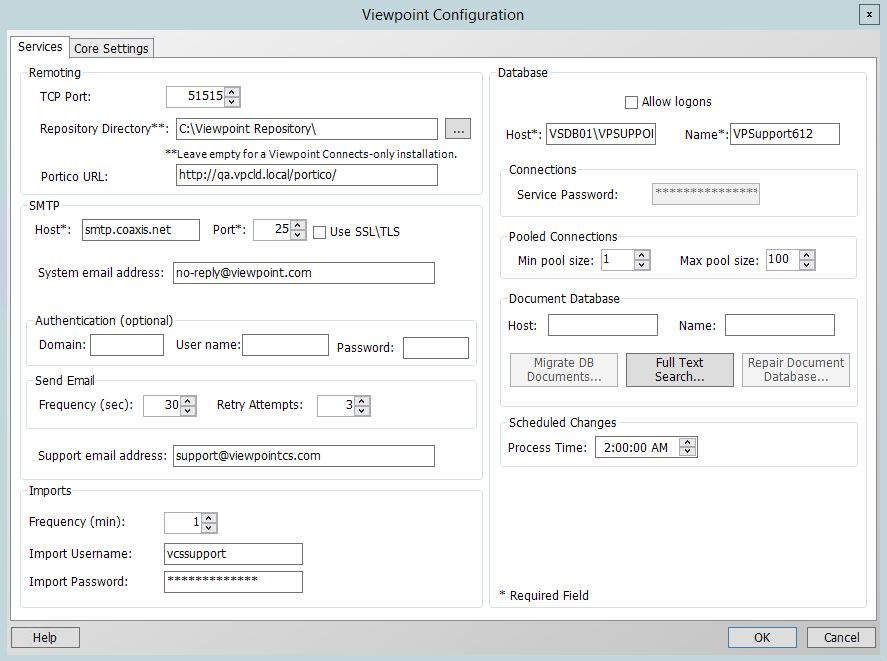Cancel the configuration dialog
The width and height of the screenshot is (887, 661).
841,638
